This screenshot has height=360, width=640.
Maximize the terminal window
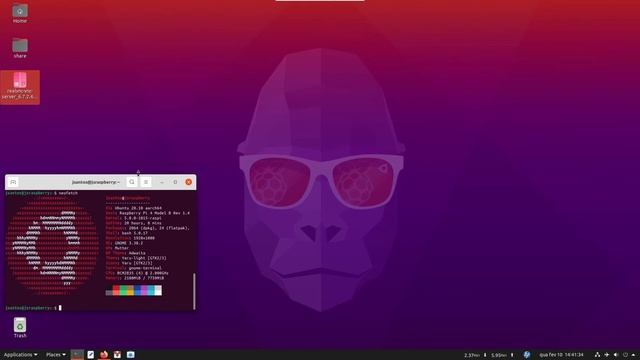(x=175, y=182)
